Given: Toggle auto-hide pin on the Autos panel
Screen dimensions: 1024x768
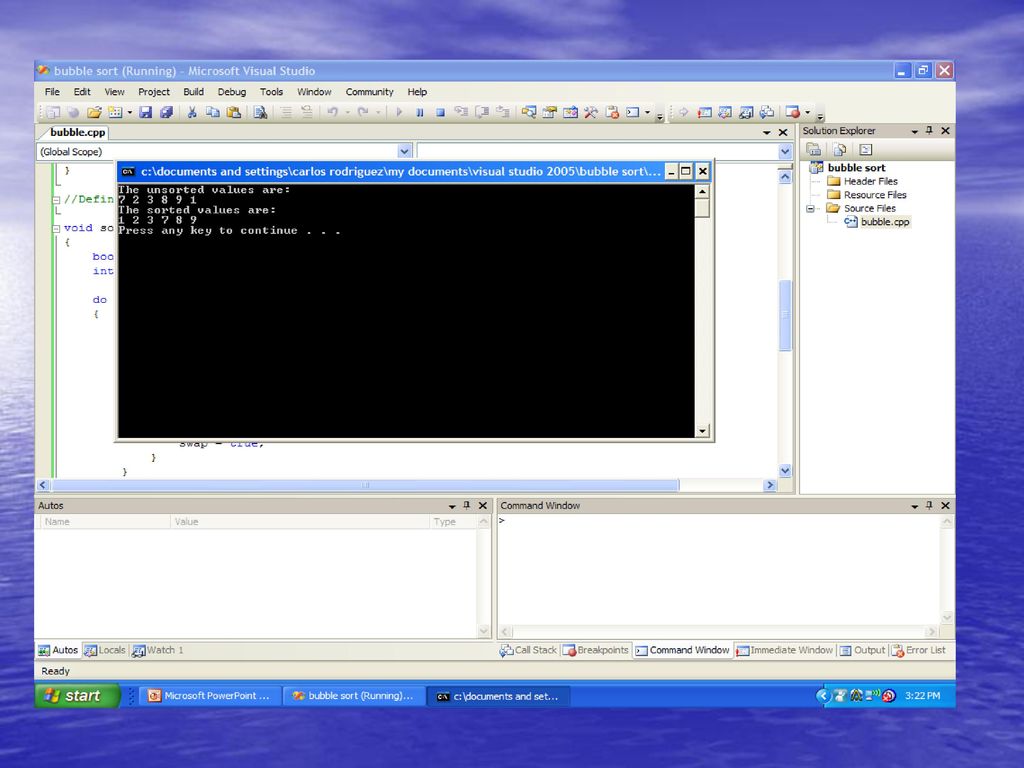Looking at the screenshot, I should (x=466, y=505).
